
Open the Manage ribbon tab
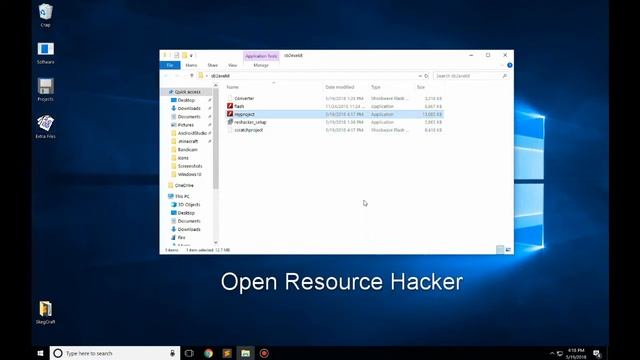(x=261, y=65)
